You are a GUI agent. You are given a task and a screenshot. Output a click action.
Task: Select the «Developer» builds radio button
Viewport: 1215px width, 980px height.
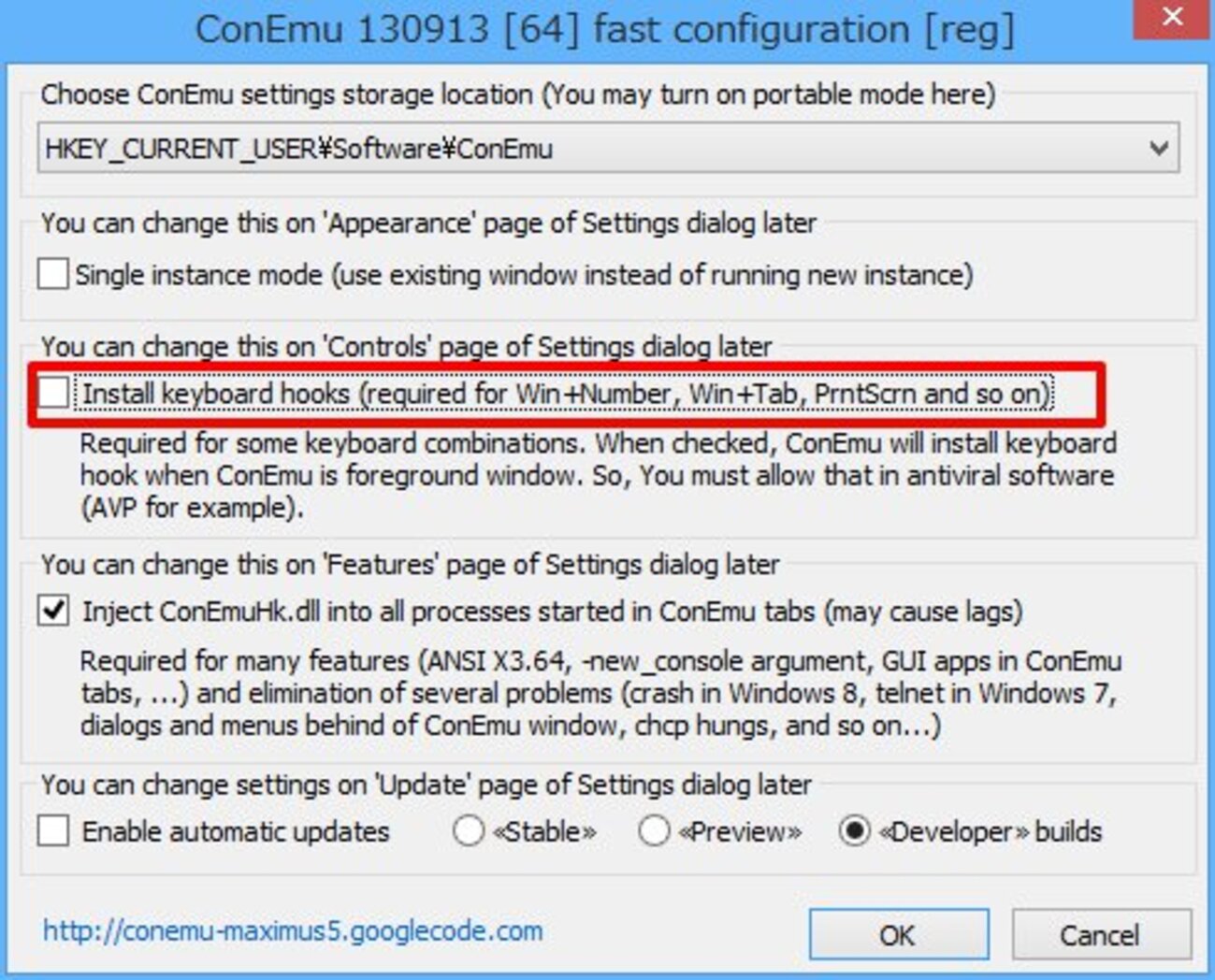[x=854, y=831]
